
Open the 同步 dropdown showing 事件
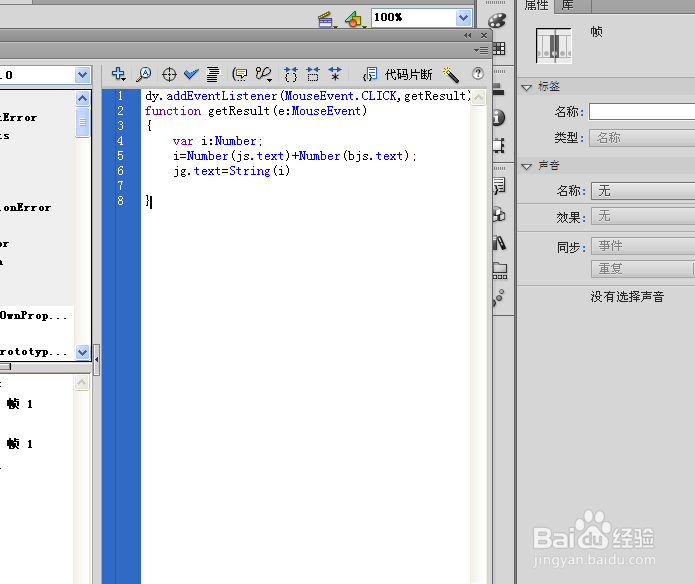point(643,246)
